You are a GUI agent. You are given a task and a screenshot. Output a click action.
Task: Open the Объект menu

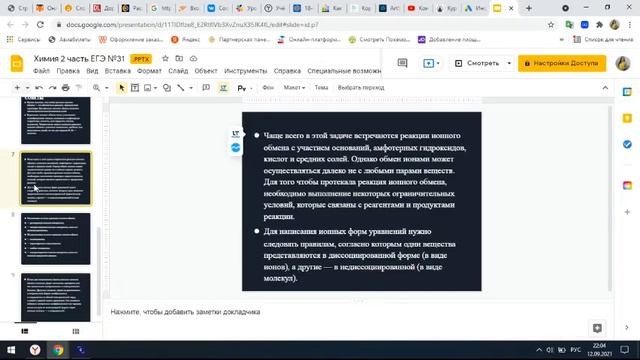coord(206,71)
